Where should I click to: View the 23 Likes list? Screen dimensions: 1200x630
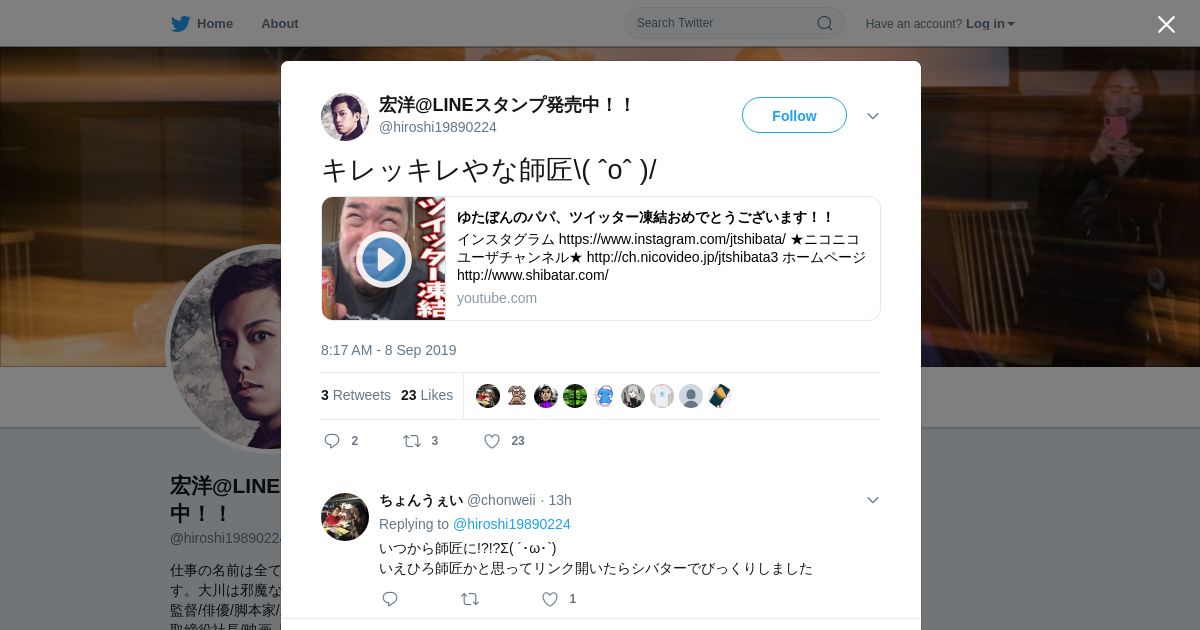click(x=427, y=395)
